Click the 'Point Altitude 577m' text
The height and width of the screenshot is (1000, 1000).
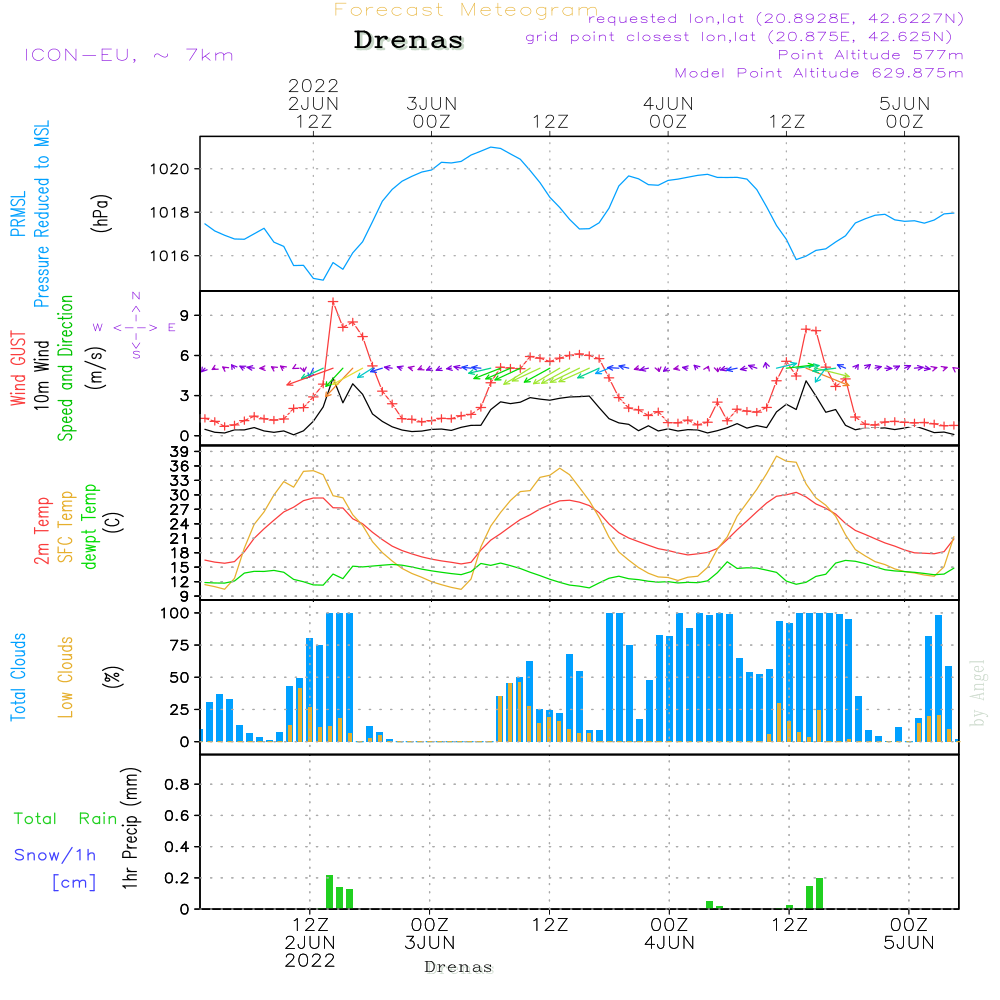871,55
